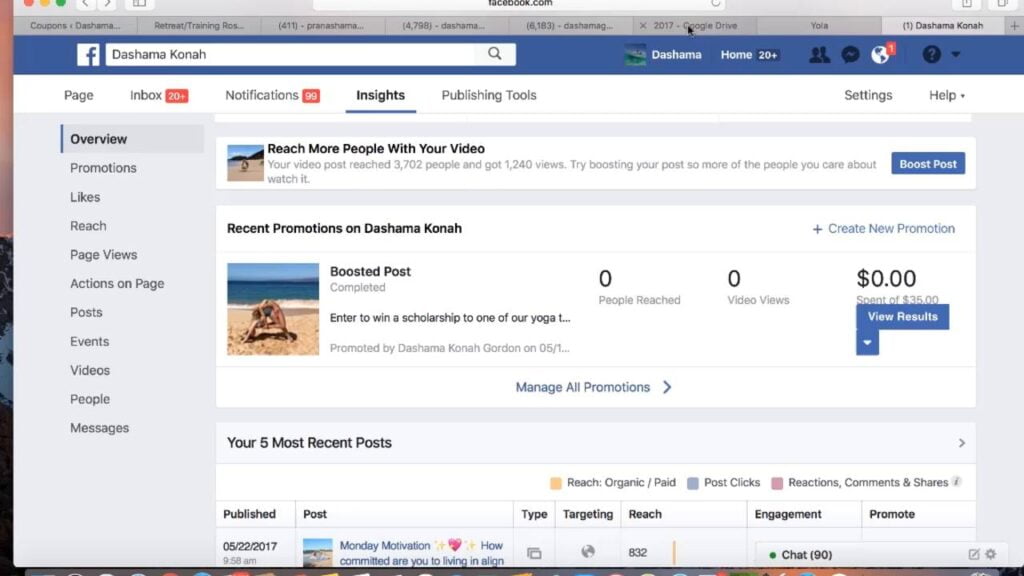Open the Help dropdown in page menu

(947, 95)
